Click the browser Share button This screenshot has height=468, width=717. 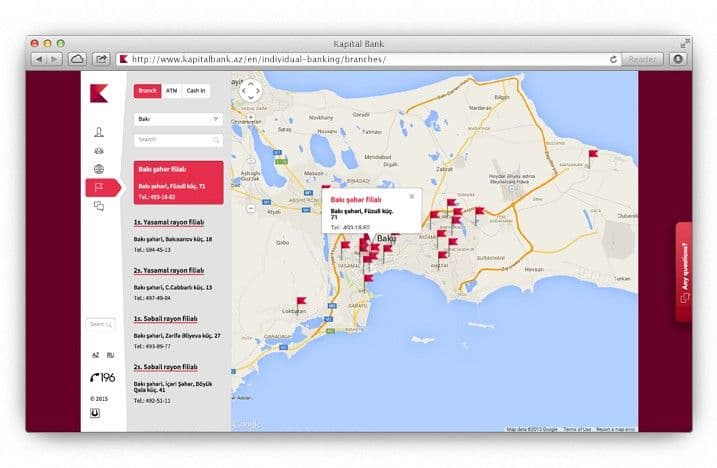(101, 59)
